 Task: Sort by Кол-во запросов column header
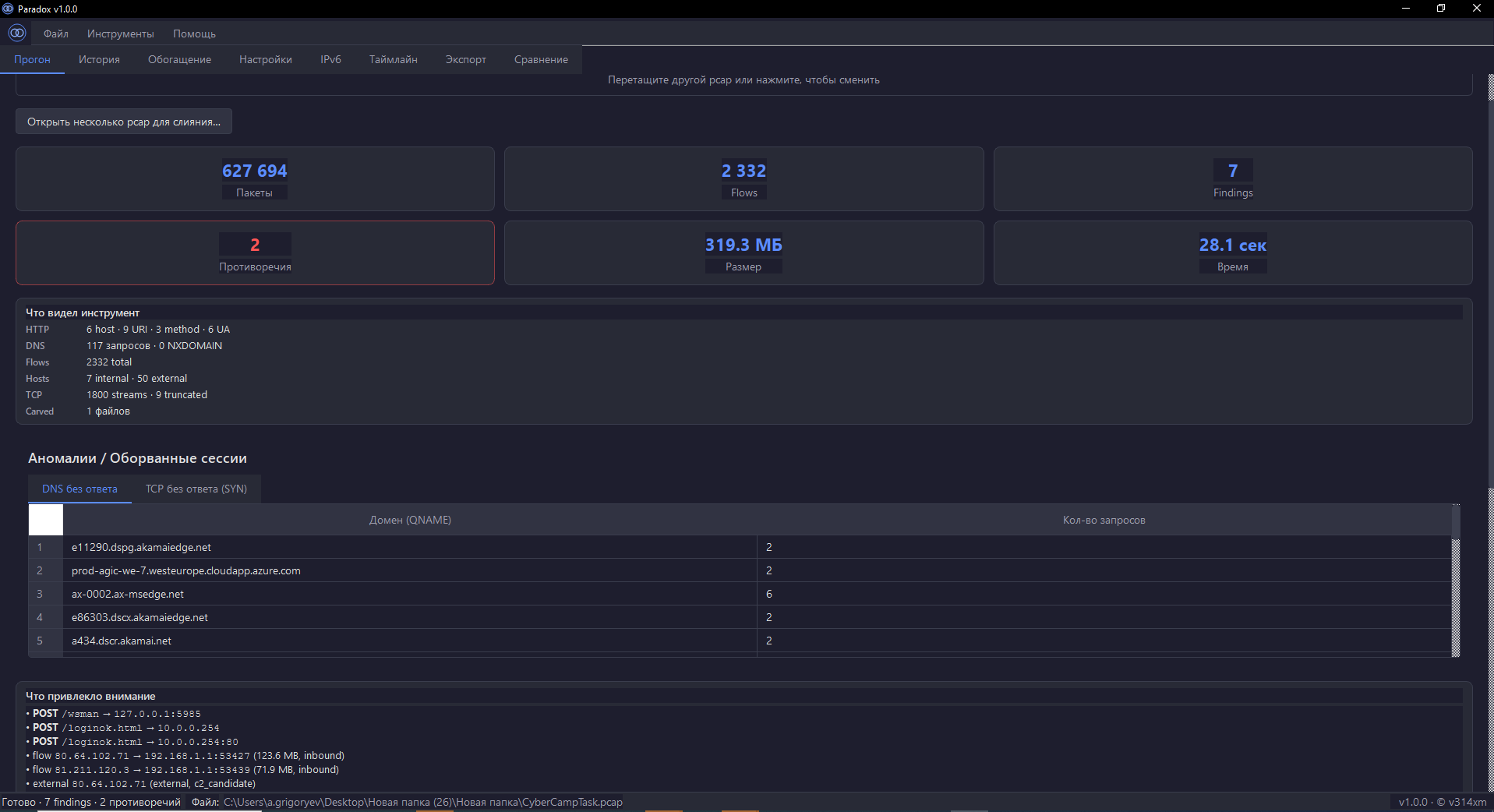[1104, 520]
